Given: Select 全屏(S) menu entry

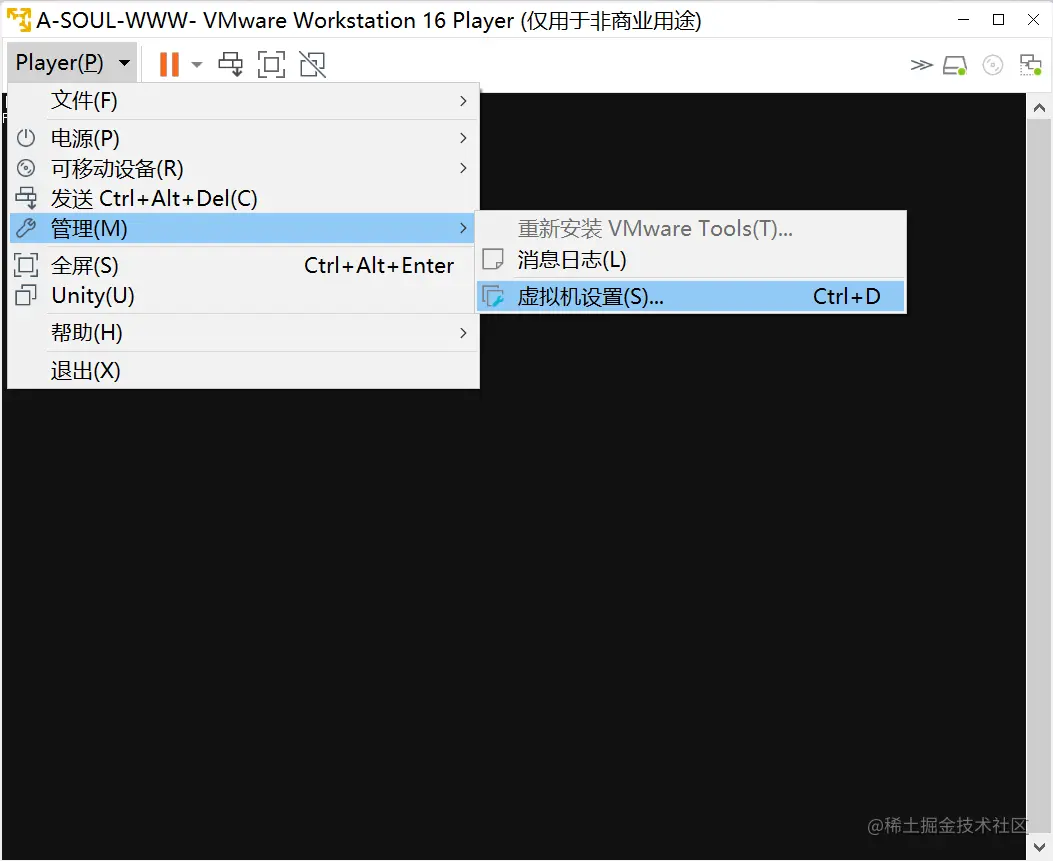Looking at the screenshot, I should pos(243,265).
